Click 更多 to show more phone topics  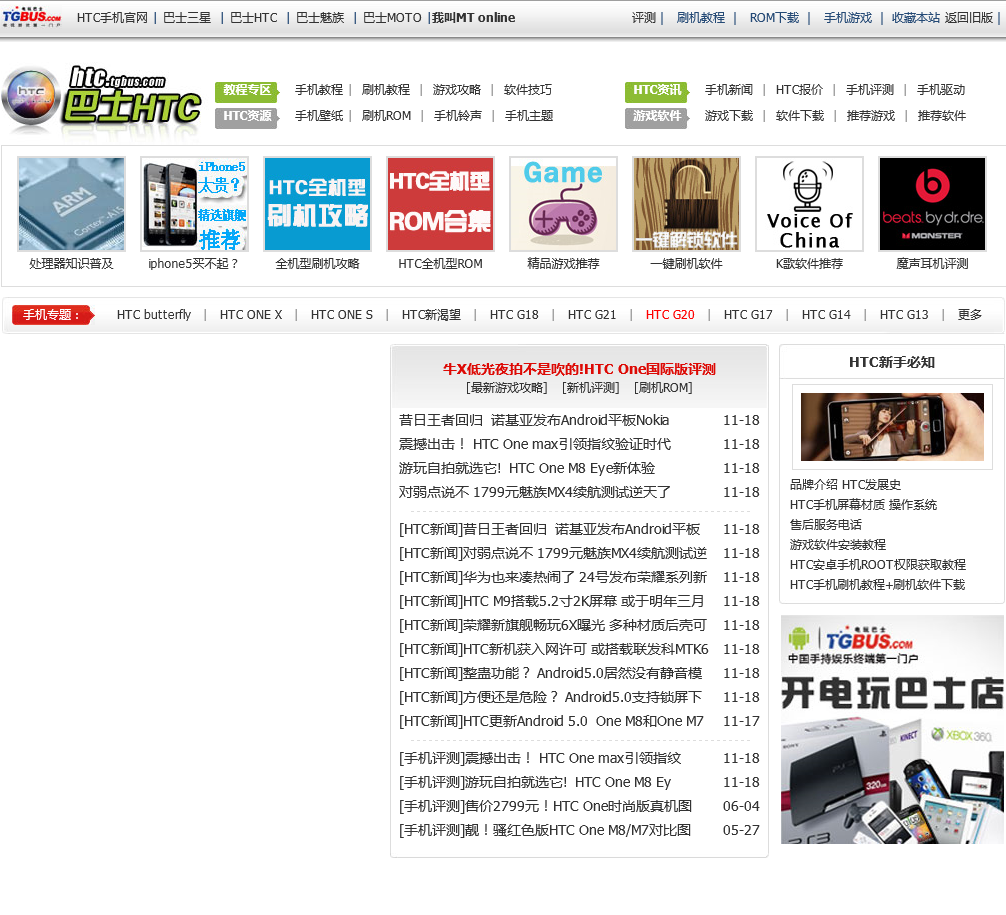tap(969, 315)
